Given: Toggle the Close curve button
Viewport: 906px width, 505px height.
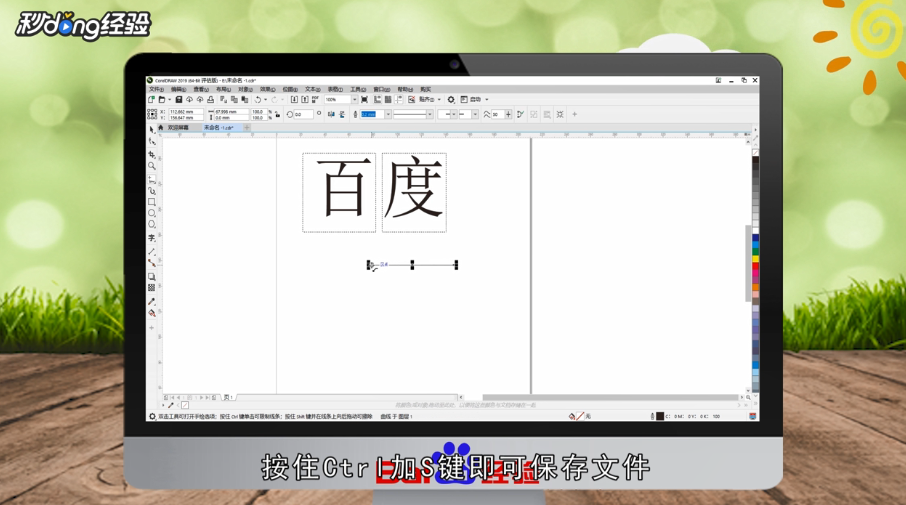Looking at the screenshot, I should pyautogui.click(x=521, y=114).
